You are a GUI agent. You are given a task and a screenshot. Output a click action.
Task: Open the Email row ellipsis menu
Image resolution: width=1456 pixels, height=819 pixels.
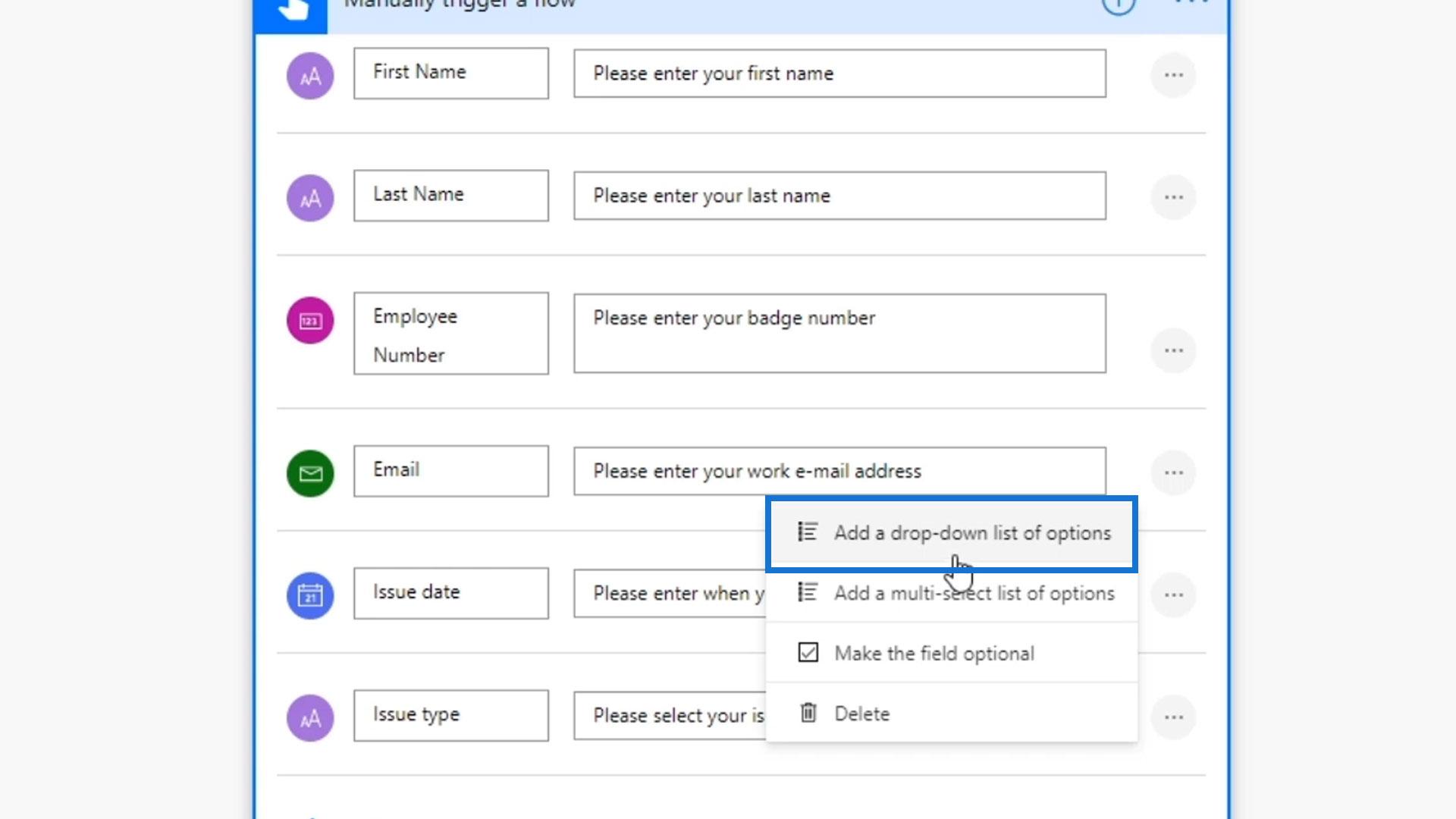tap(1173, 472)
